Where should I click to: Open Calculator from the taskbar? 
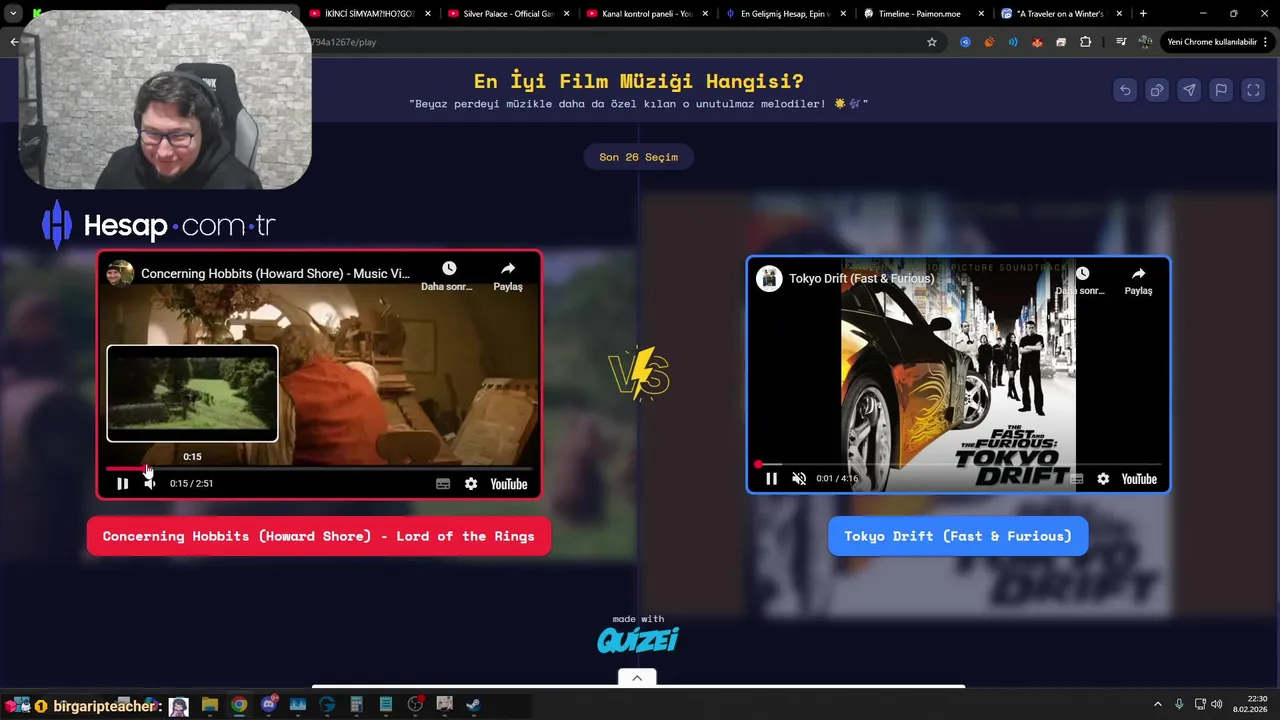pos(356,705)
